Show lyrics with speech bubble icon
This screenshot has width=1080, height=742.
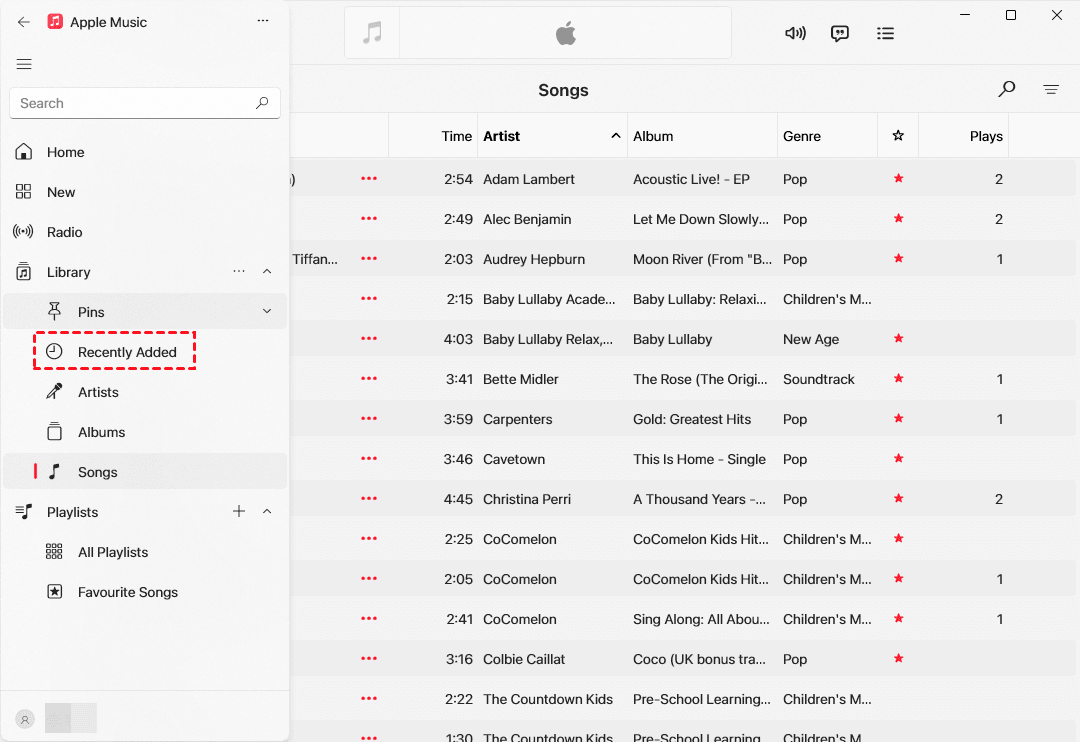[x=840, y=34]
